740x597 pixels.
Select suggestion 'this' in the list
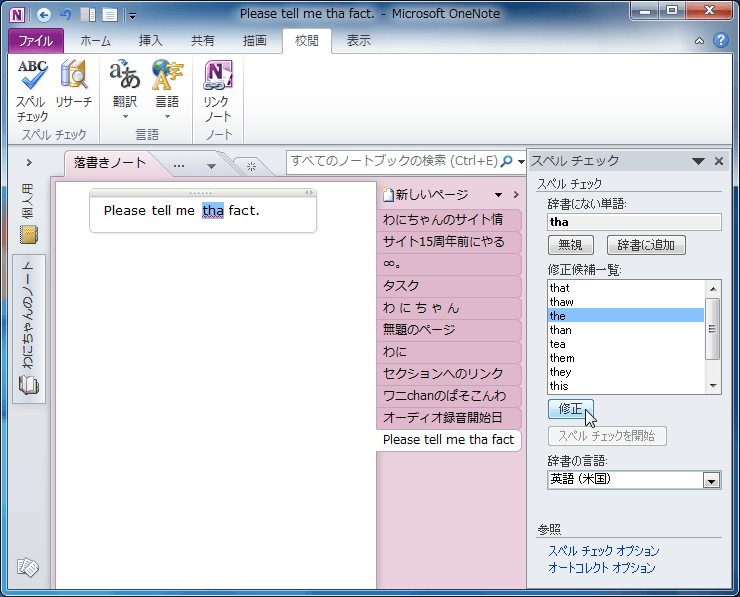pyautogui.click(x=626, y=386)
